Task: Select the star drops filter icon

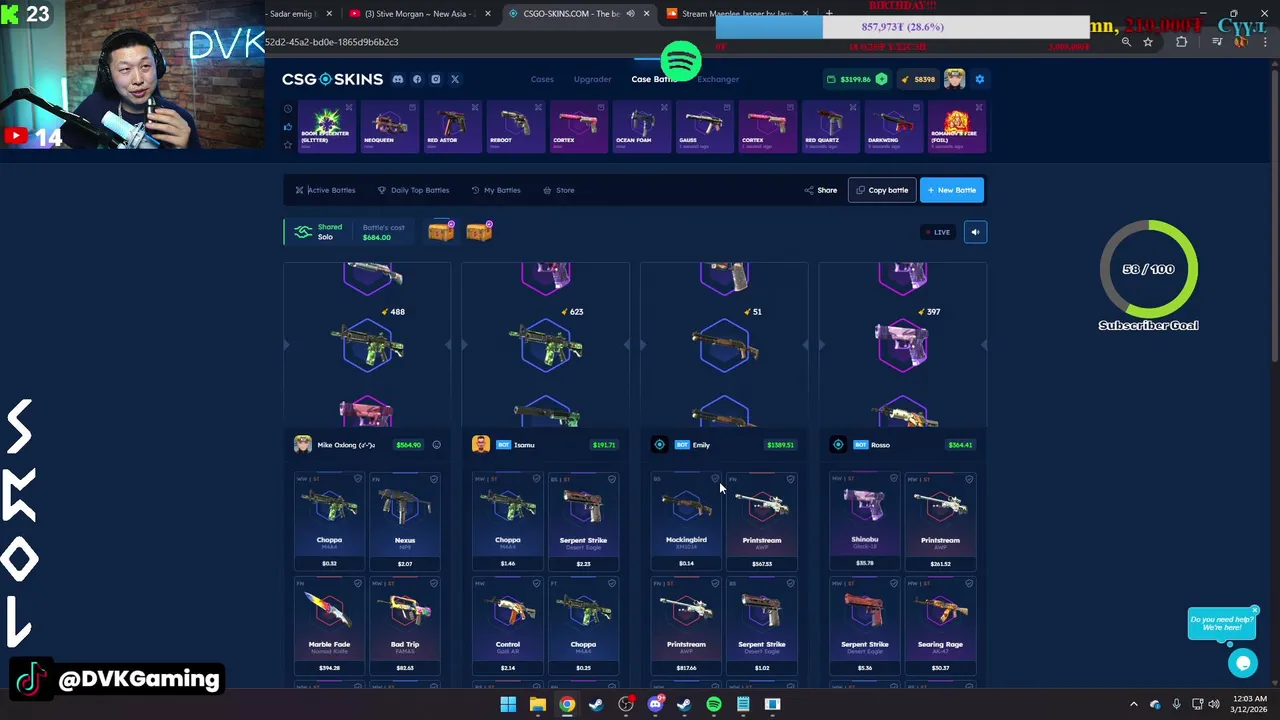Action: pyautogui.click(x=288, y=145)
